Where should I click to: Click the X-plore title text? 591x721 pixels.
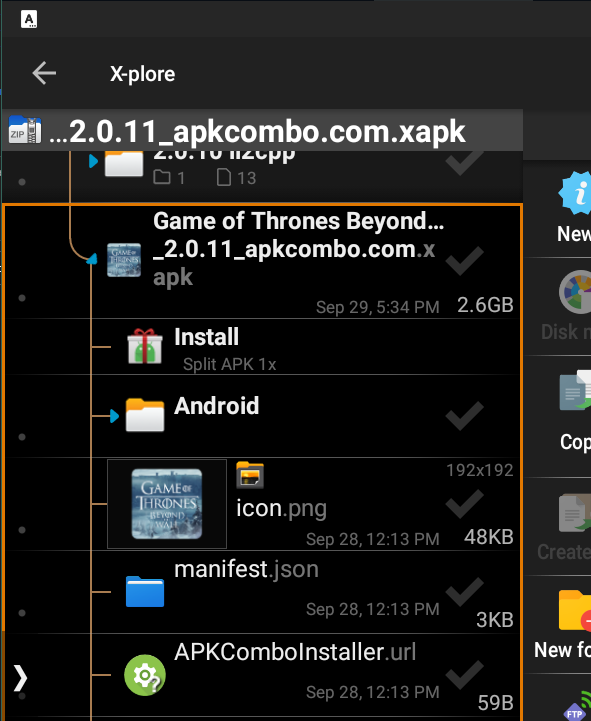(143, 74)
